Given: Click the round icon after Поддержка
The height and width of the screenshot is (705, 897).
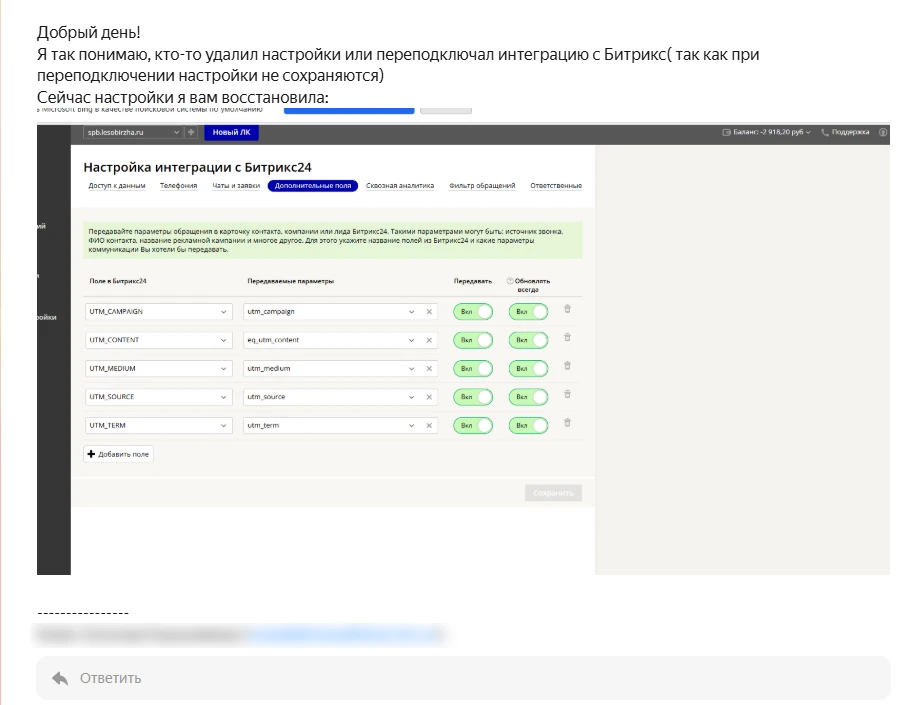Looking at the screenshot, I should (x=883, y=132).
